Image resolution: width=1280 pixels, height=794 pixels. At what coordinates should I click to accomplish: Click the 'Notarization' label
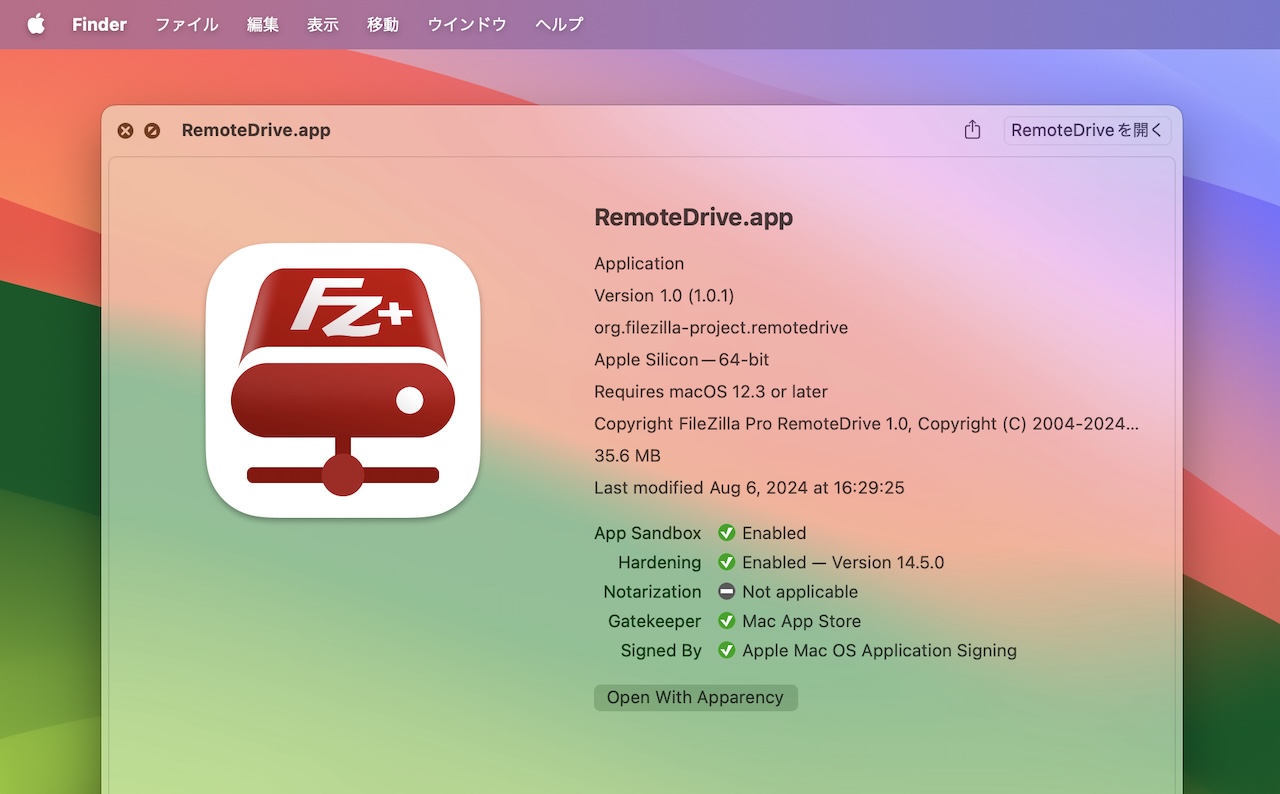pos(652,591)
